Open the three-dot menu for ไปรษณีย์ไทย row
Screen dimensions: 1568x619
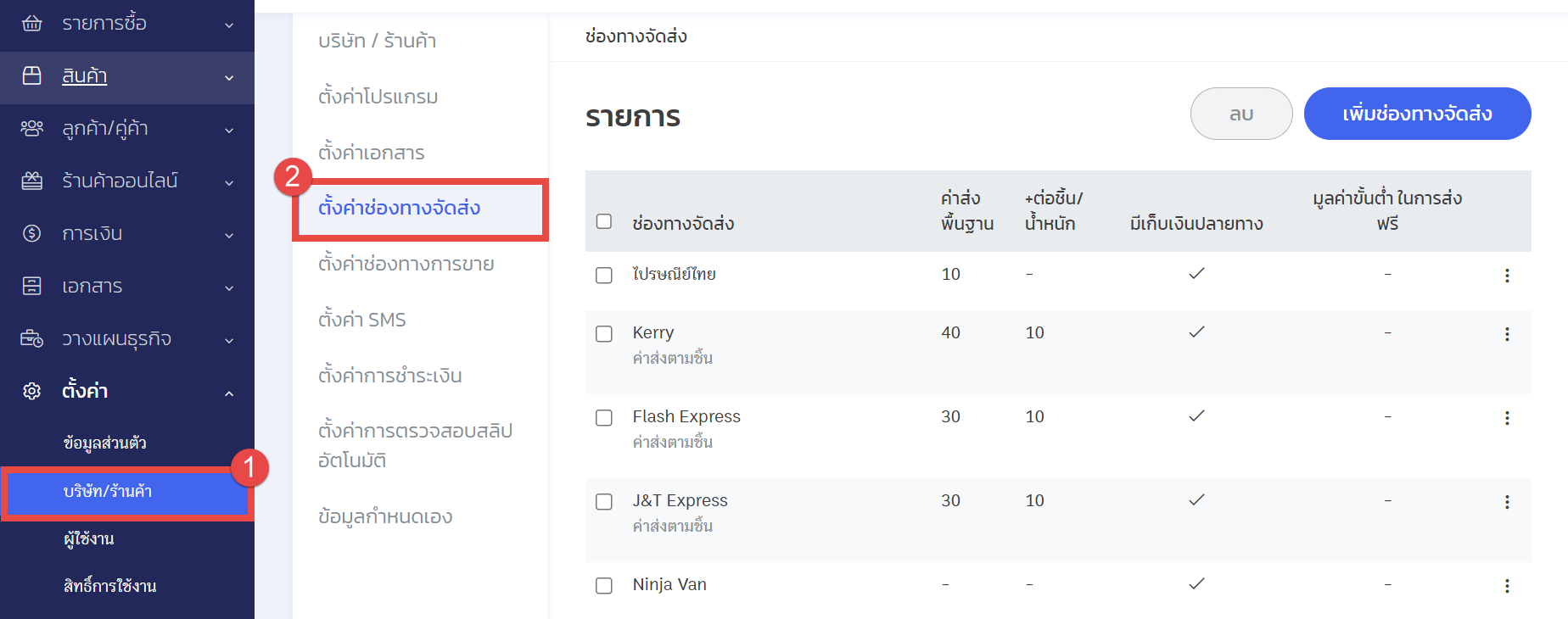(1507, 276)
